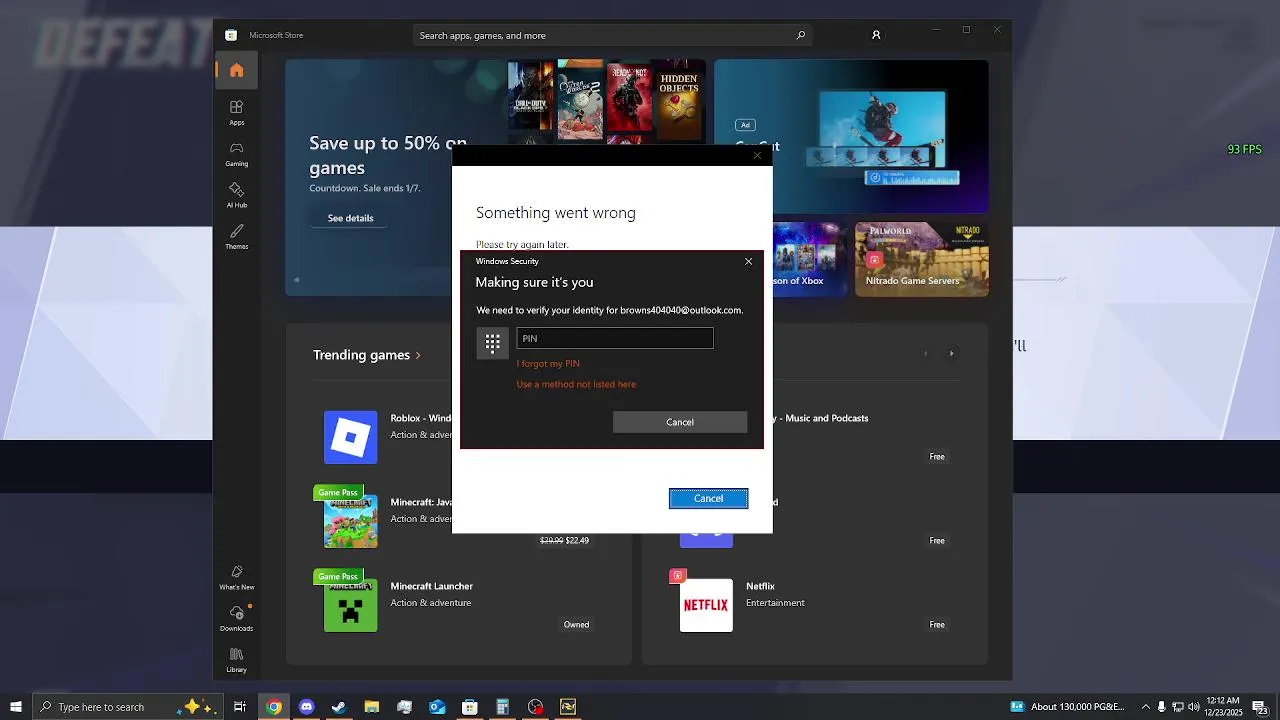Open Google Chrome from the taskbar
This screenshot has height=720, width=1280.
[274, 707]
